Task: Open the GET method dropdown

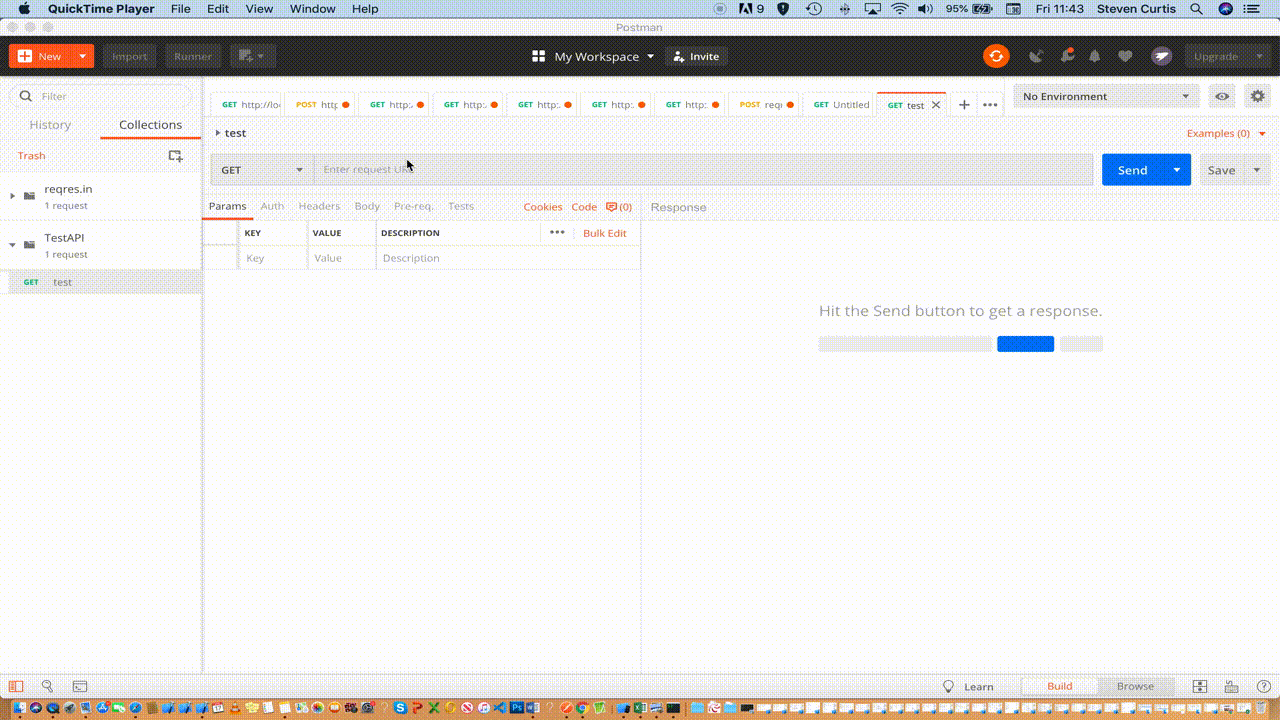Action: point(262,170)
